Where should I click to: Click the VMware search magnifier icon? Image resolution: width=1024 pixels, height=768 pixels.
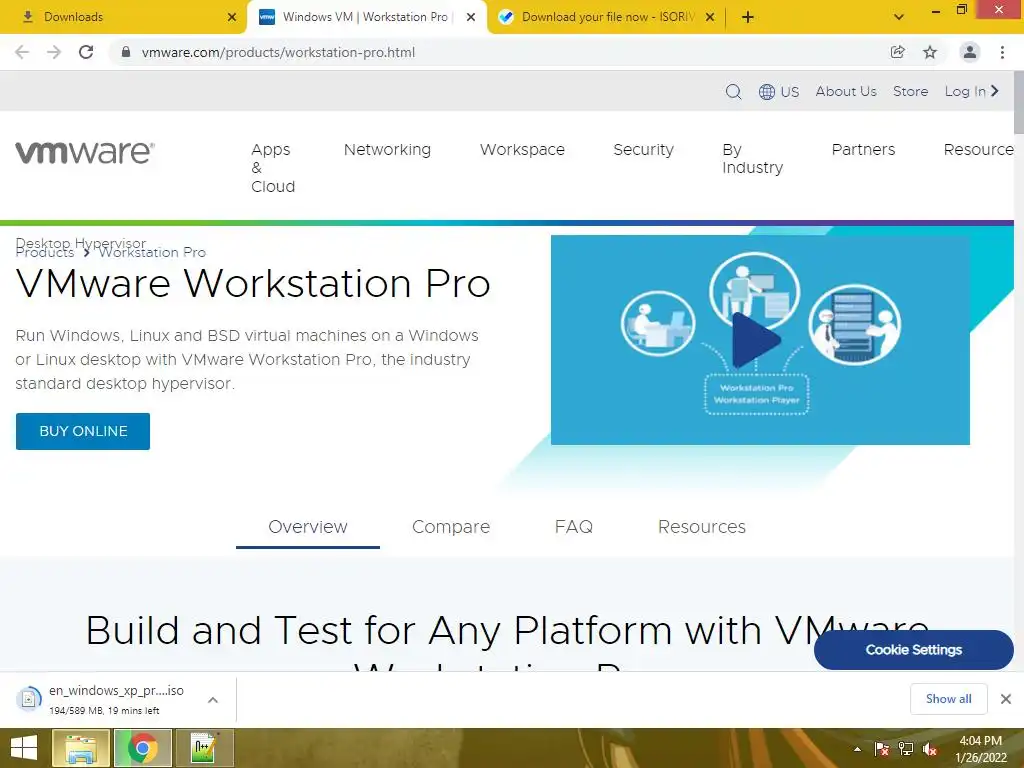pyautogui.click(x=733, y=91)
